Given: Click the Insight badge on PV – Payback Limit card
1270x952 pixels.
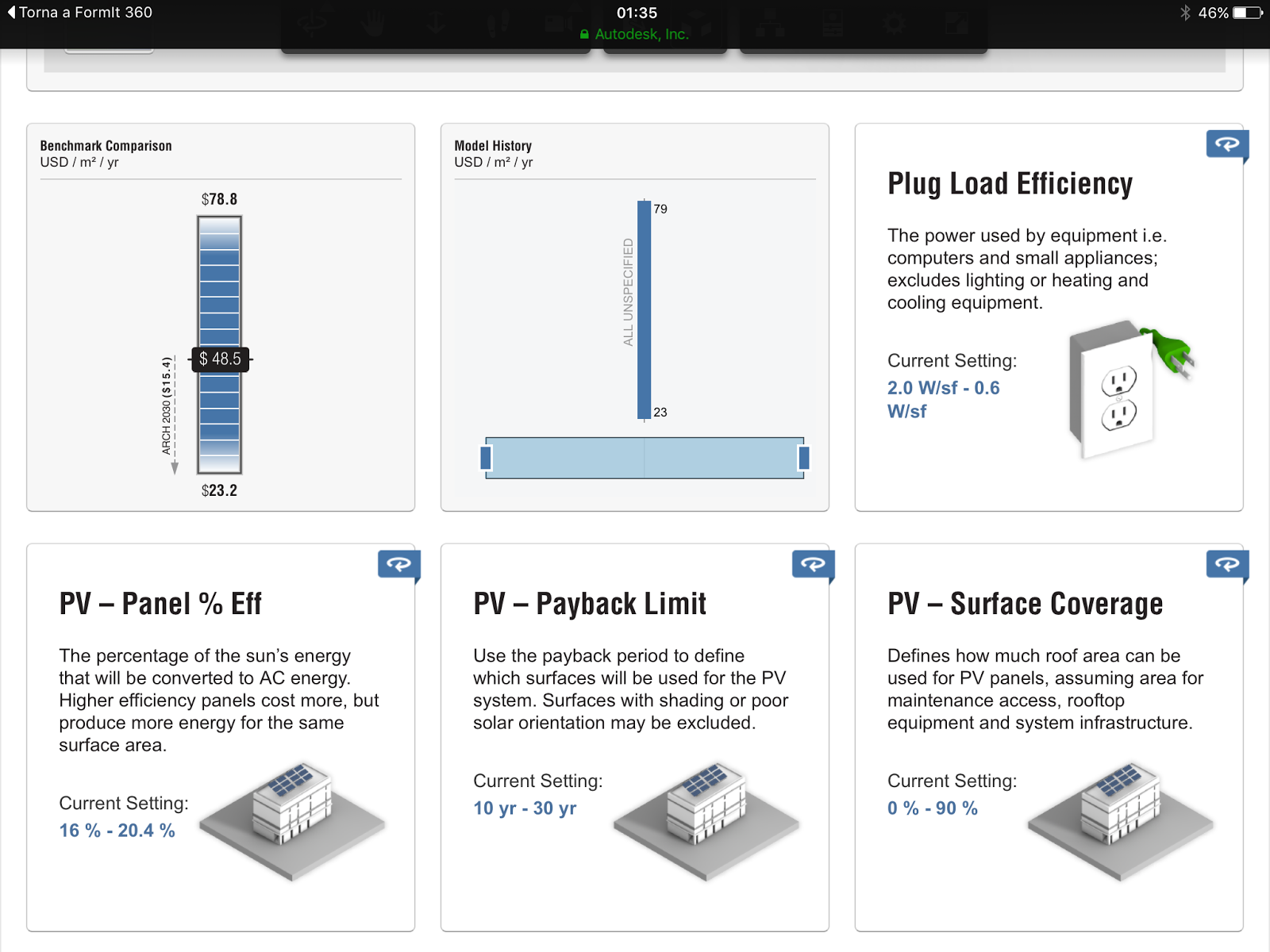Looking at the screenshot, I should pyautogui.click(x=814, y=565).
